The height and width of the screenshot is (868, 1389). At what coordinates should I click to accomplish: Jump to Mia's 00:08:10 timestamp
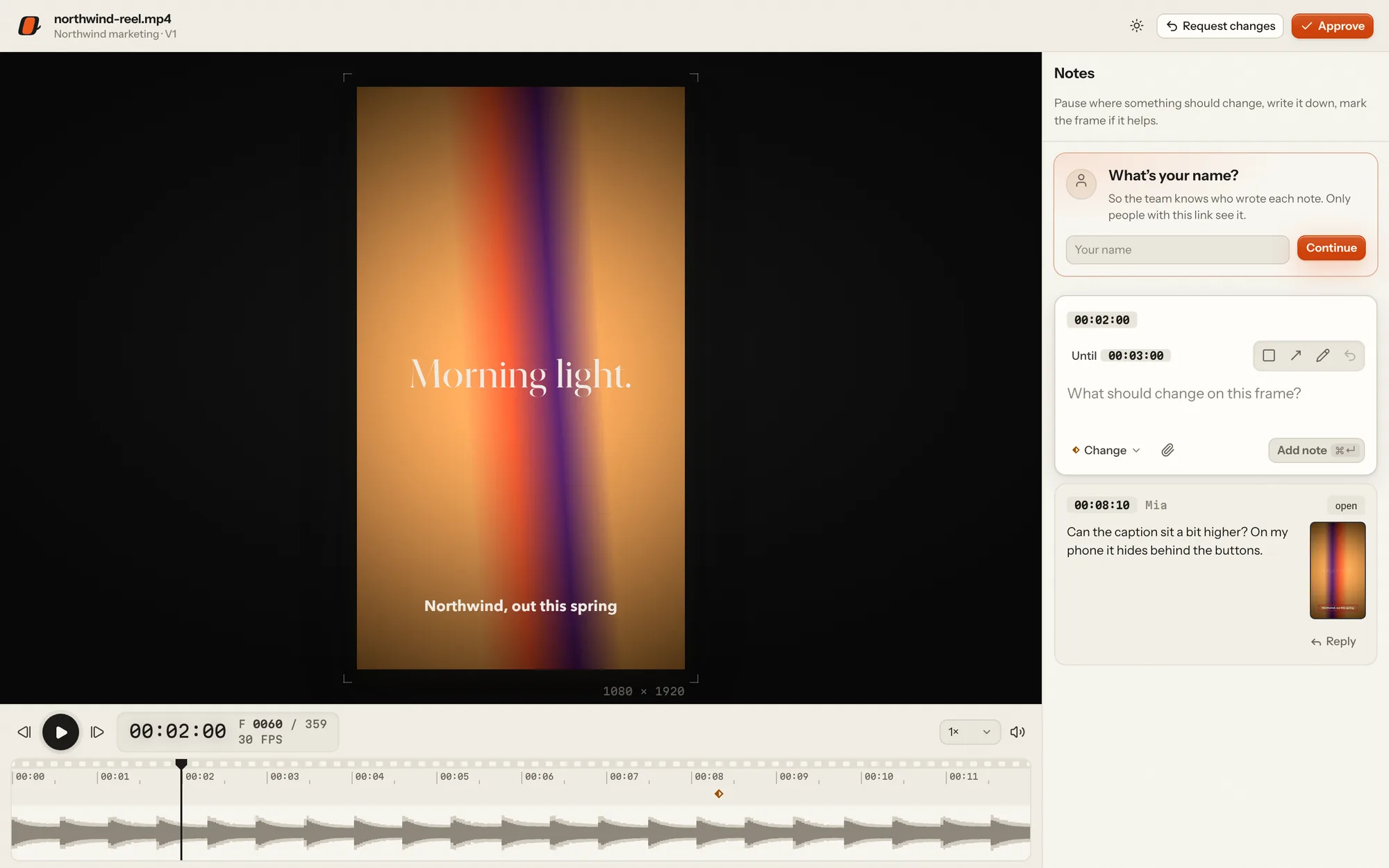tap(1101, 506)
